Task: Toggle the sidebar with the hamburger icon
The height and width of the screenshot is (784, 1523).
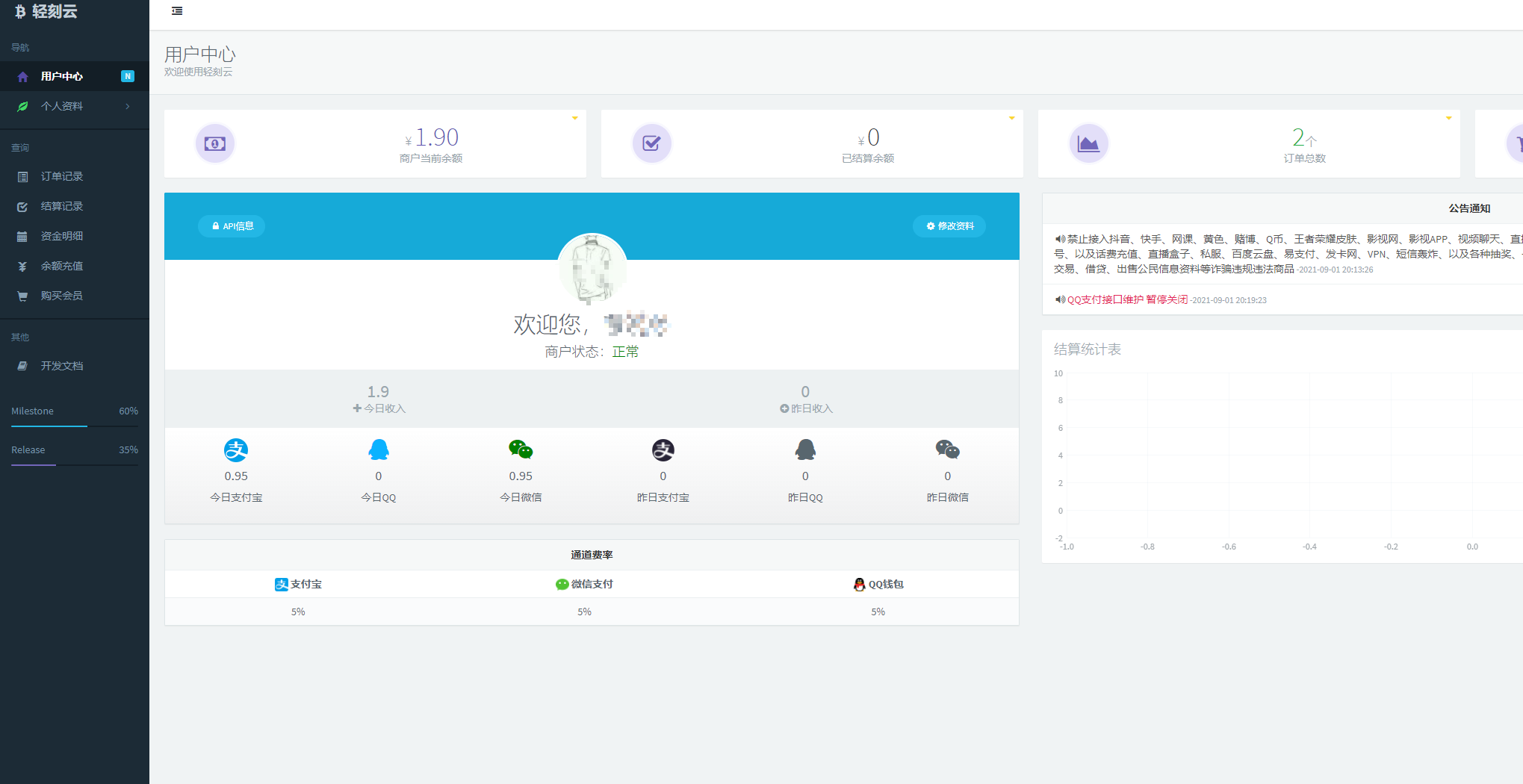Action: pyautogui.click(x=177, y=11)
